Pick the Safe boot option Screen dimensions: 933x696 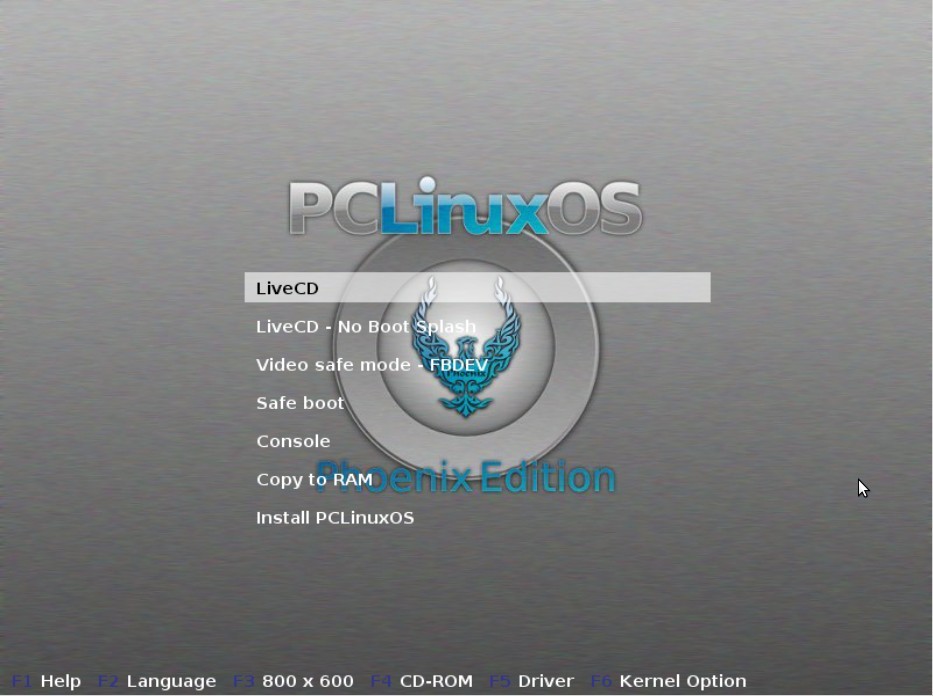[300, 403]
